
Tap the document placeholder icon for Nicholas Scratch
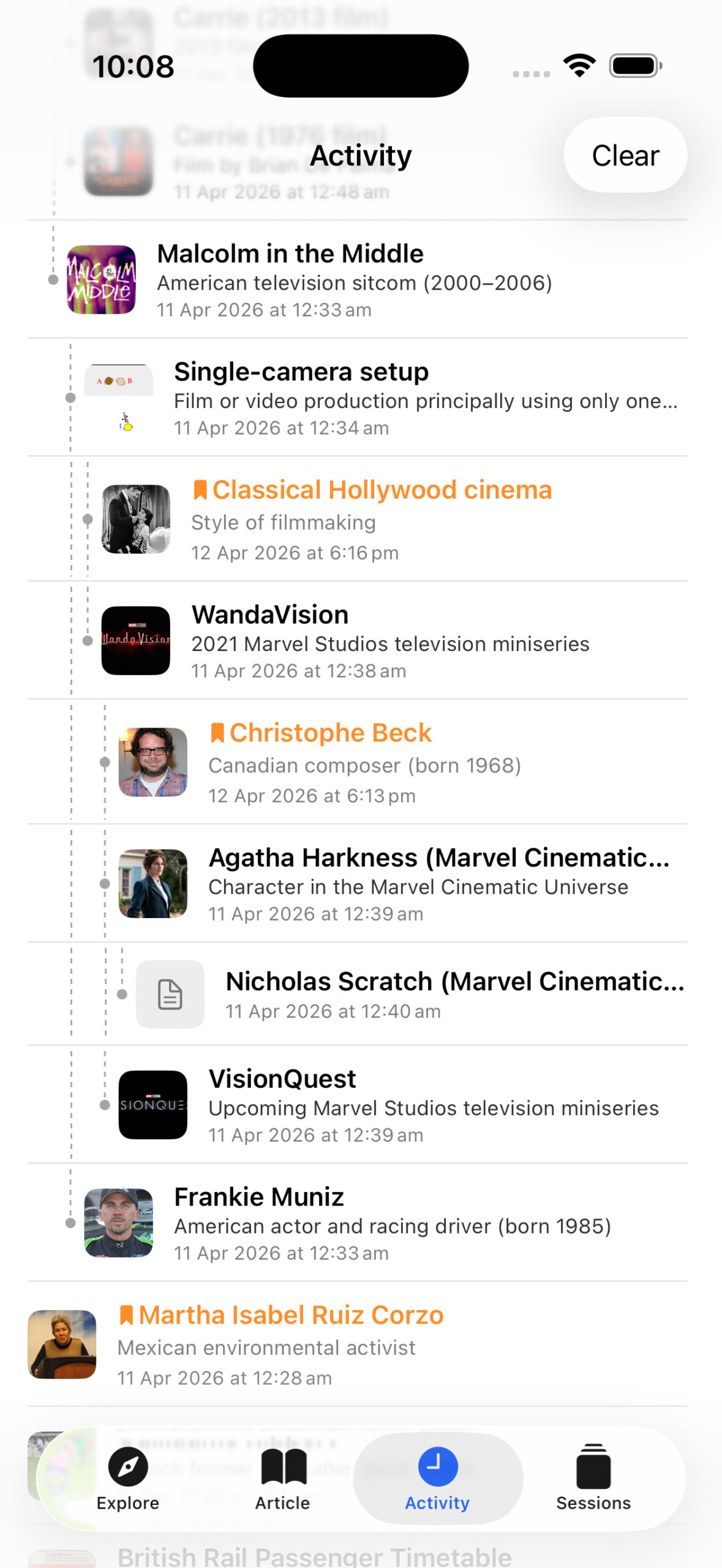[x=170, y=994]
